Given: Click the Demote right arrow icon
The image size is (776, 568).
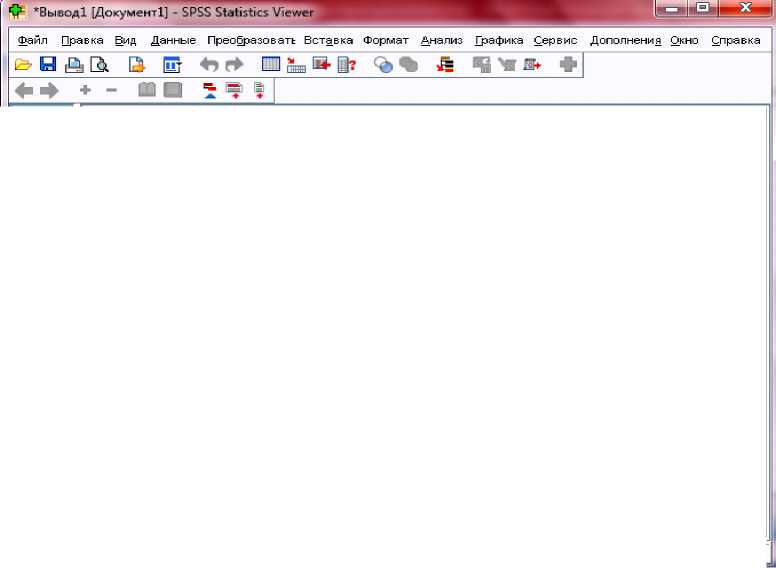Looking at the screenshot, I should (48, 91).
